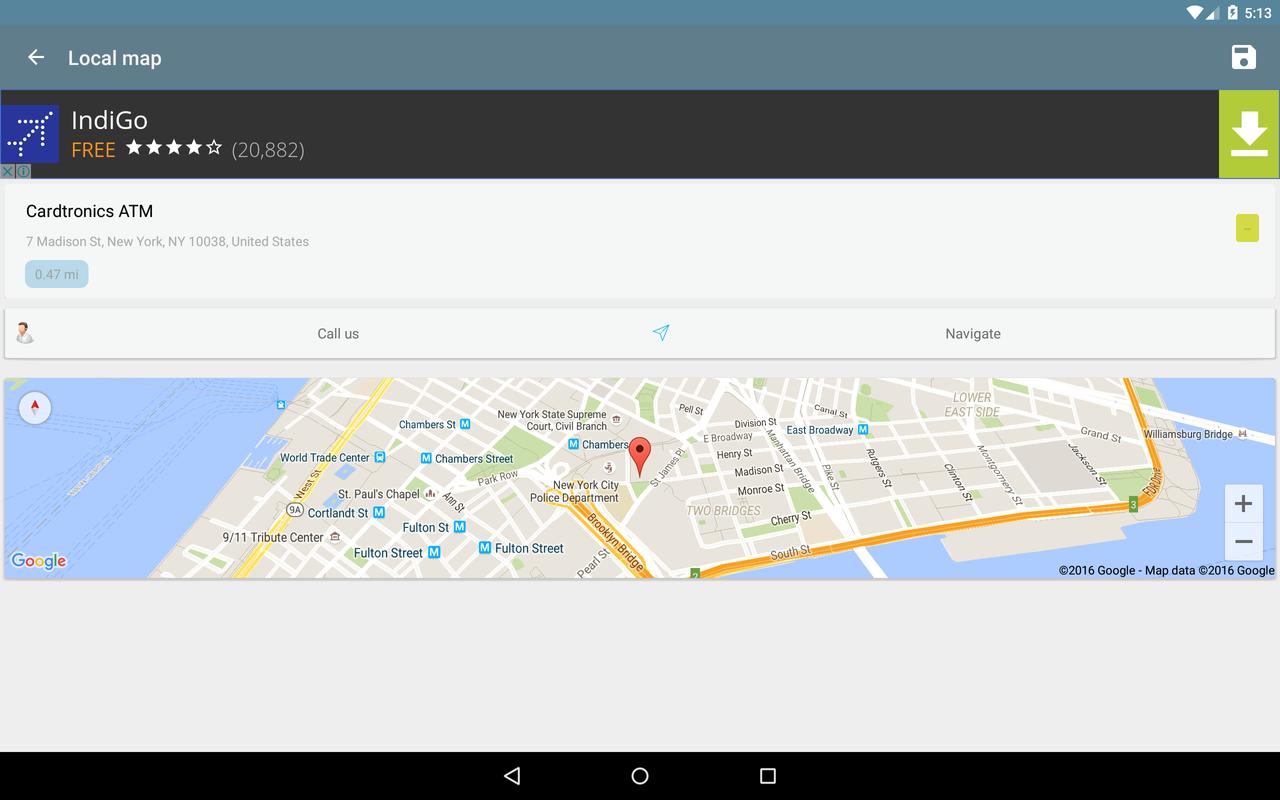1280x800 pixels.
Task: Tap New York City Police Department label
Action: coord(574,491)
